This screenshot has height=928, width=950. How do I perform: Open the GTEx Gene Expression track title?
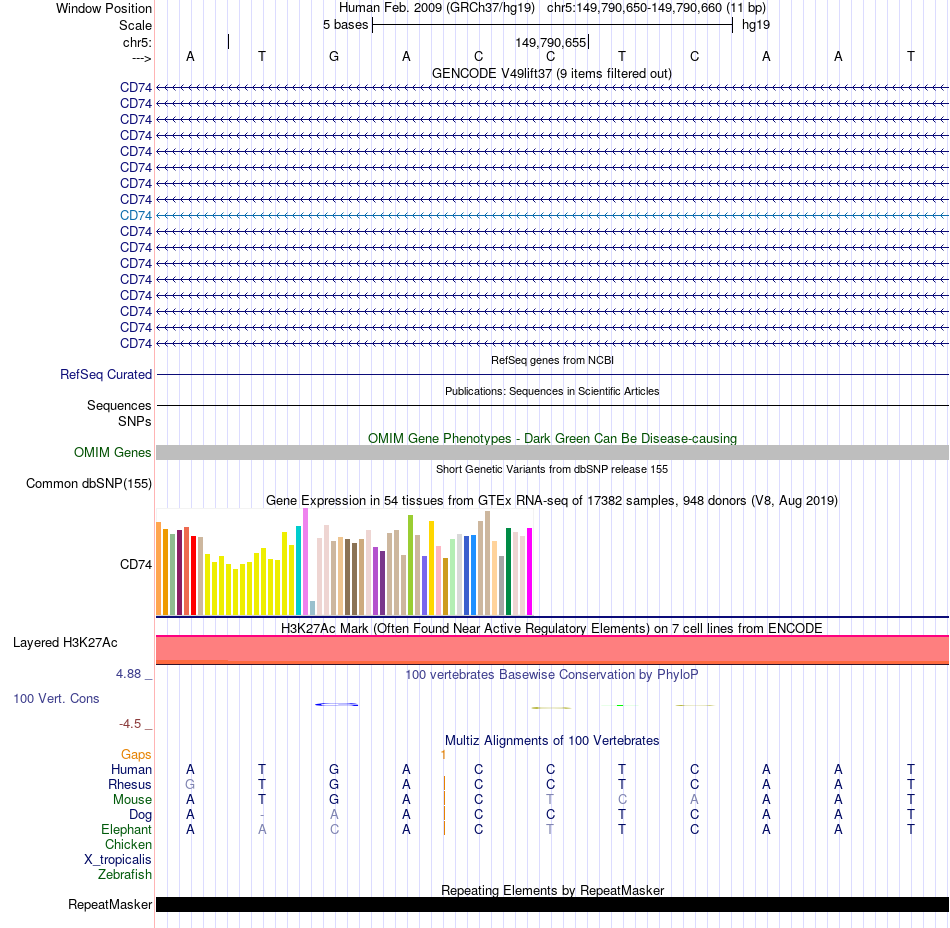click(x=552, y=500)
